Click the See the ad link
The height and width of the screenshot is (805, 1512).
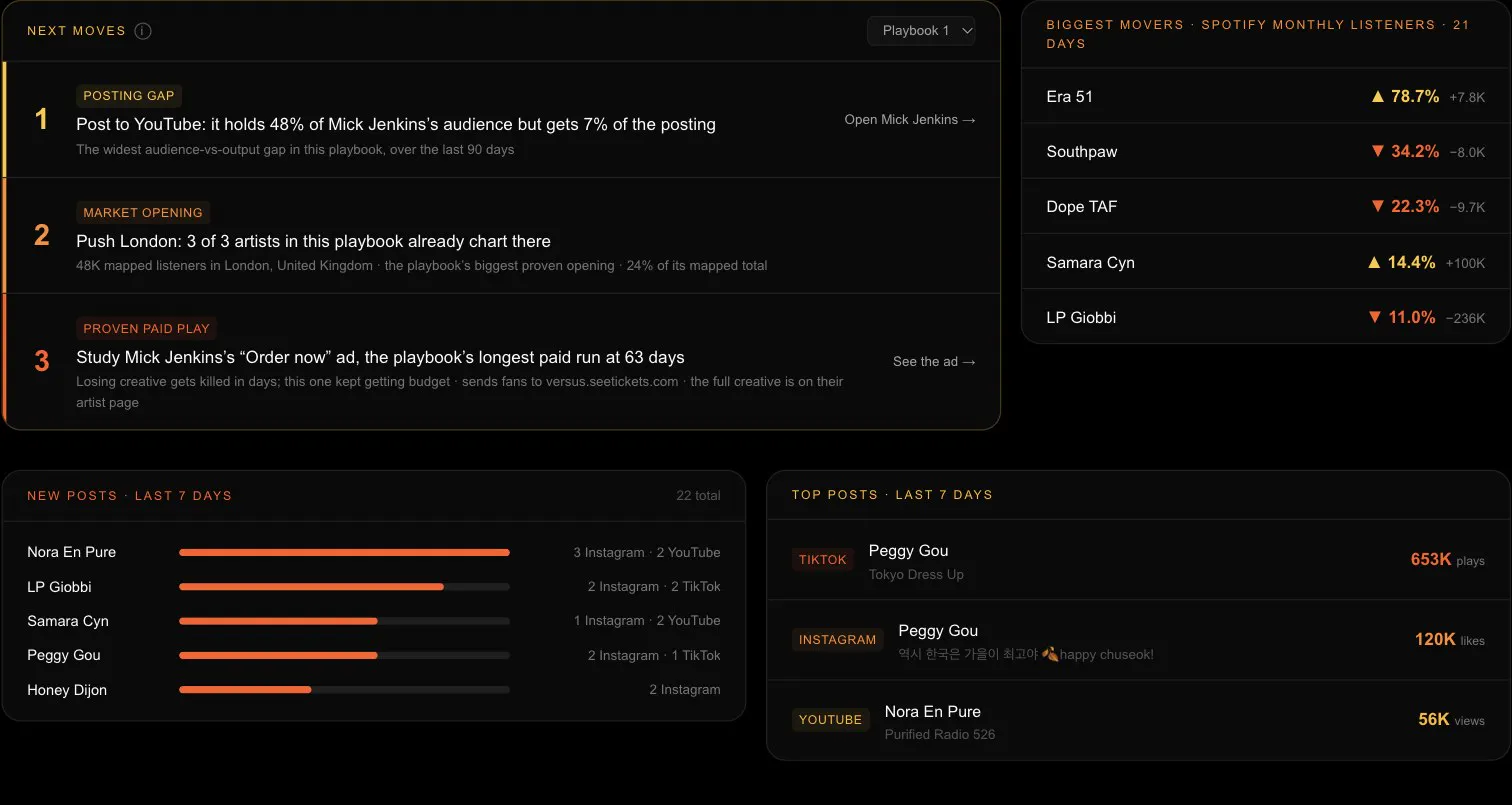[934, 362]
